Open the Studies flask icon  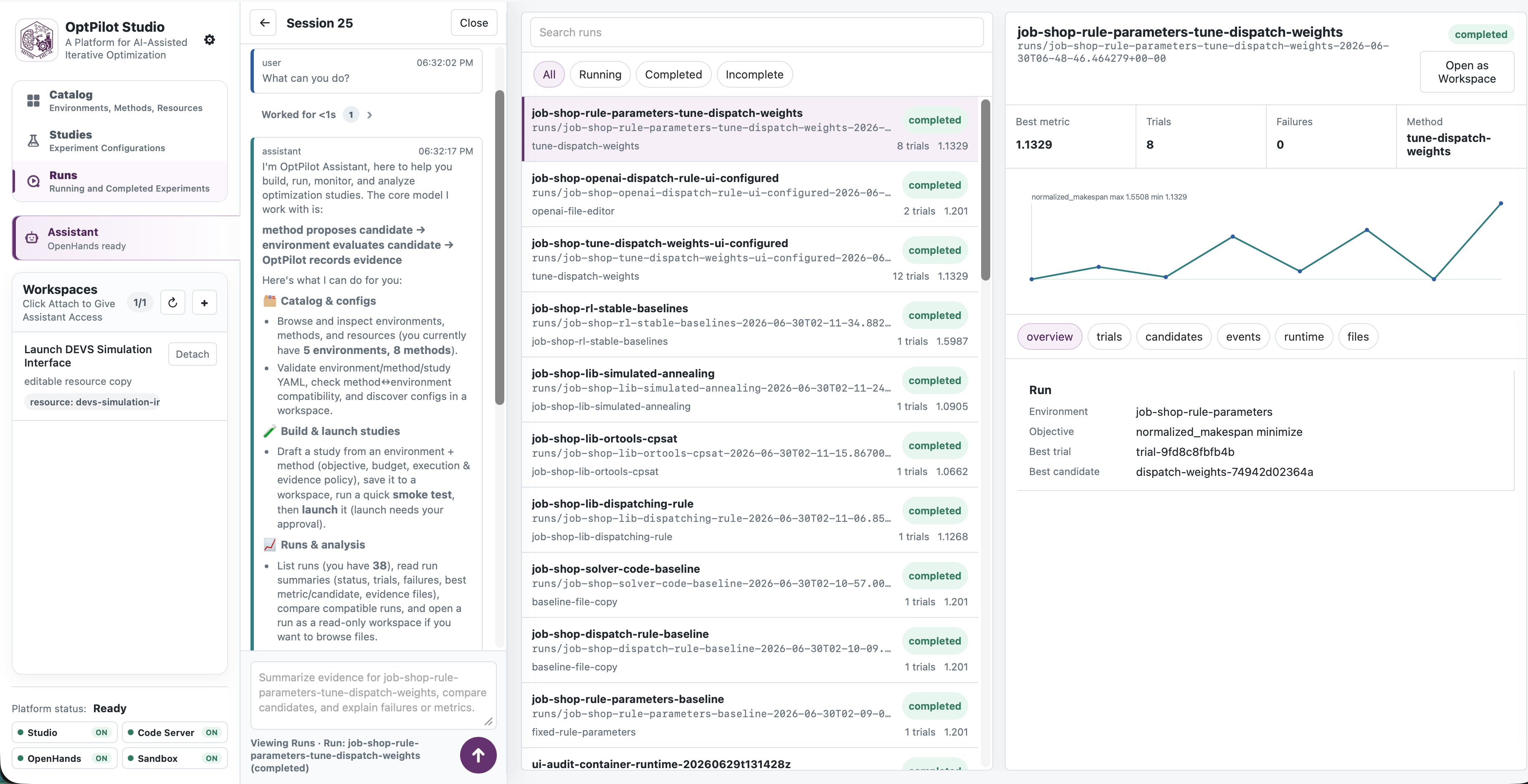[x=33, y=141]
